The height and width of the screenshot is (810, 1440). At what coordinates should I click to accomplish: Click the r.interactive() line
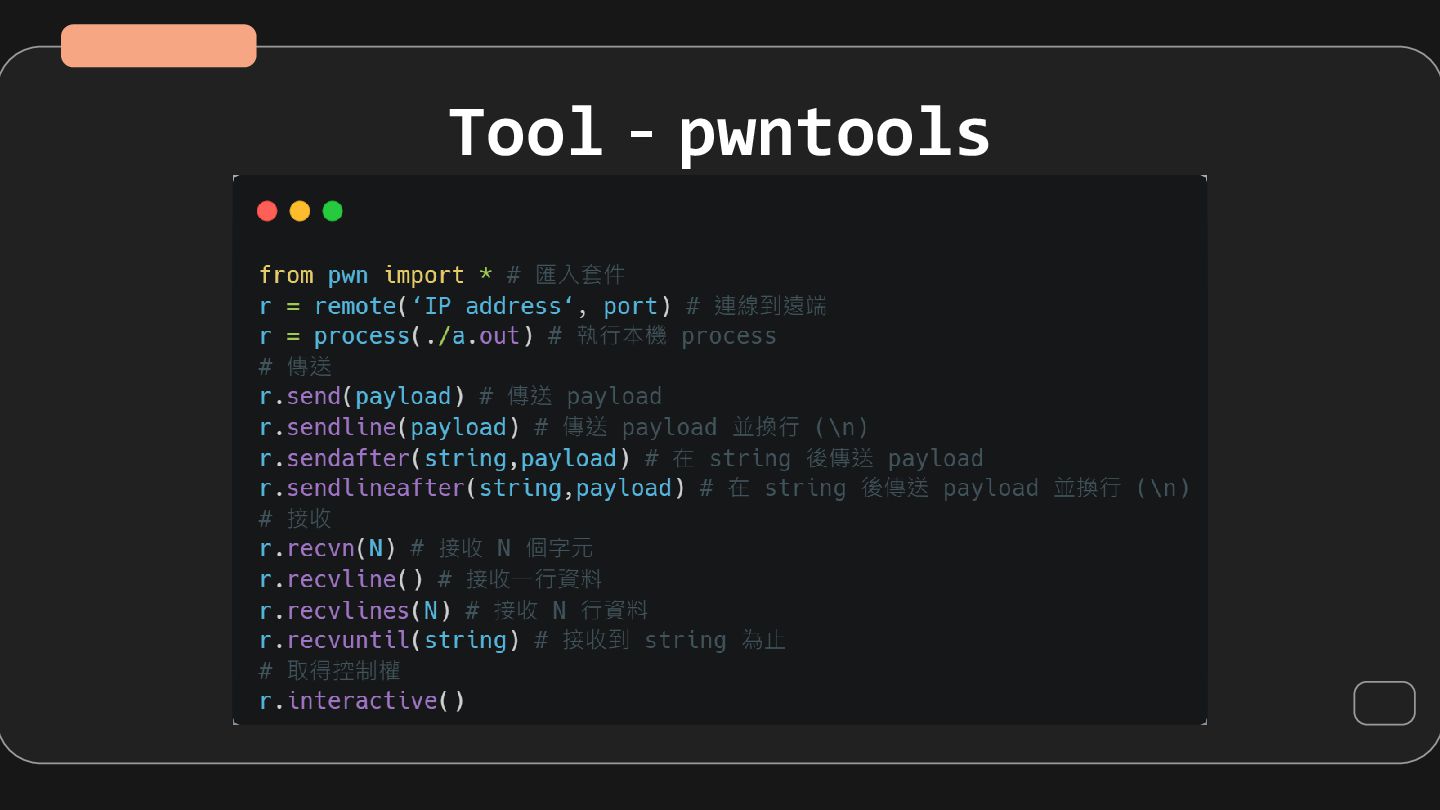tap(362, 701)
